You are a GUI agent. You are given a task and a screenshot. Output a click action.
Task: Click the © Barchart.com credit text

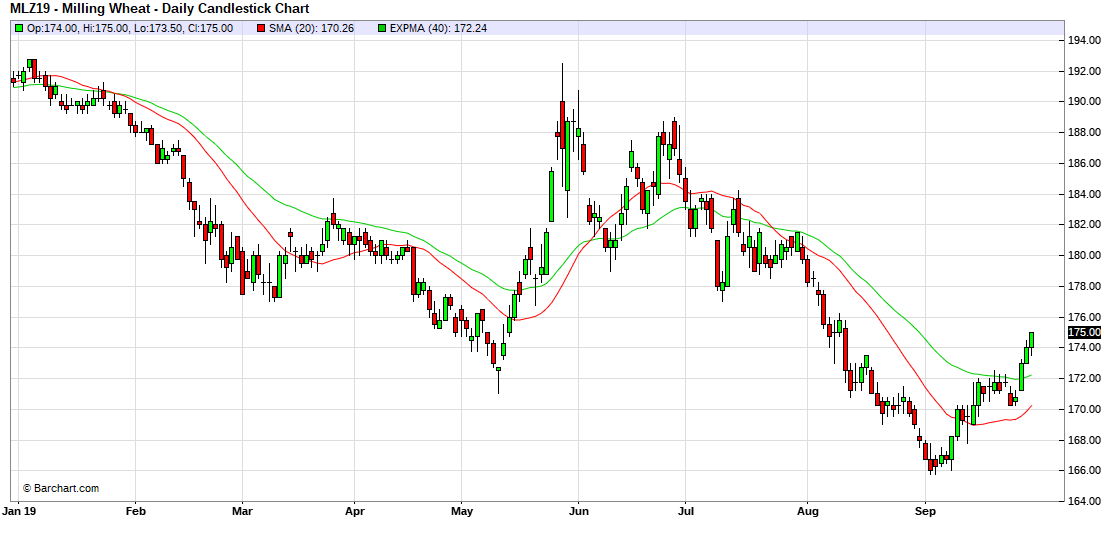click(61, 488)
